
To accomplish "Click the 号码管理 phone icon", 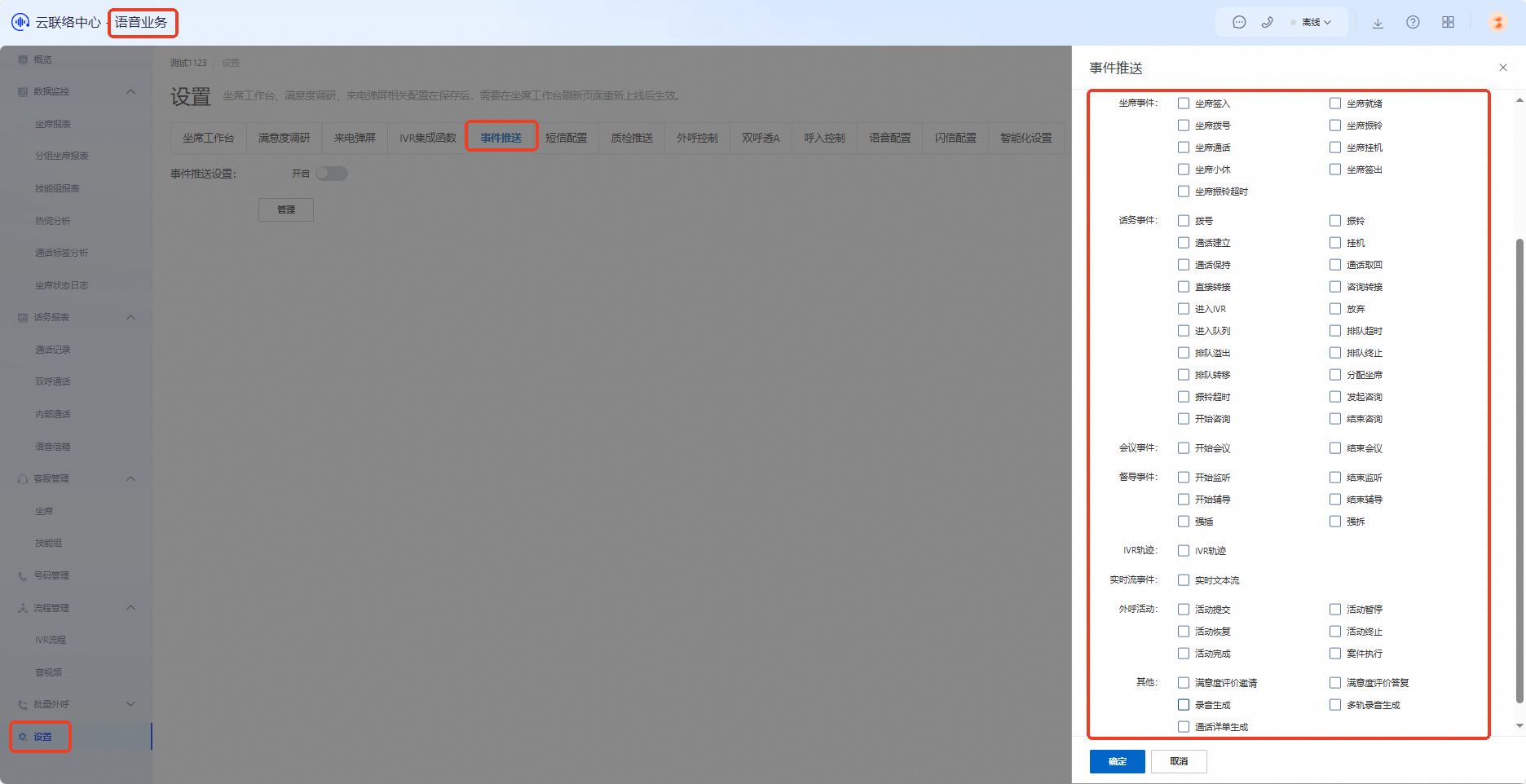I will click(x=23, y=575).
